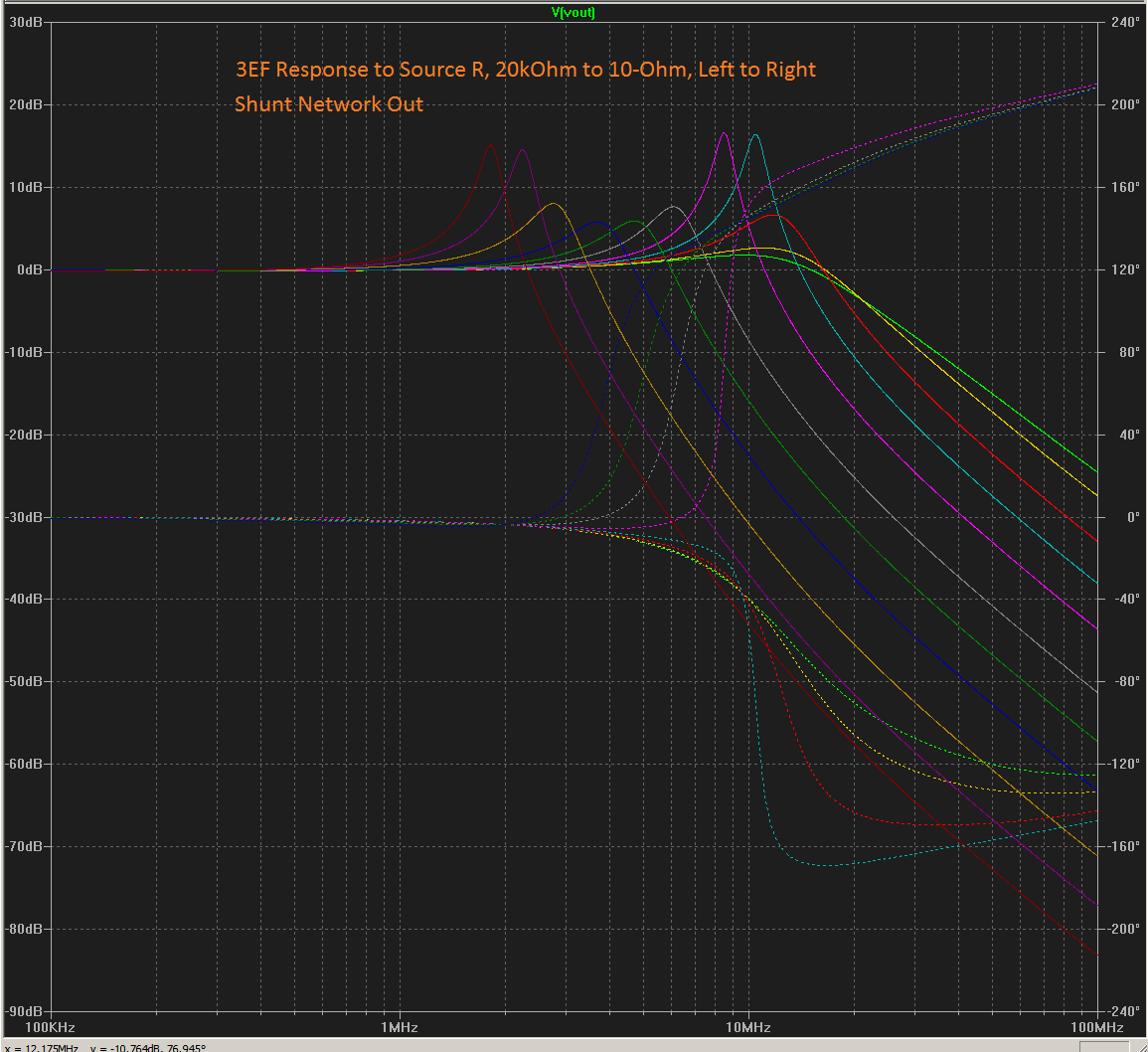The image size is (1148, 1052).
Task: Select the 'Shunt Network Out' annotation text
Action: 329,104
